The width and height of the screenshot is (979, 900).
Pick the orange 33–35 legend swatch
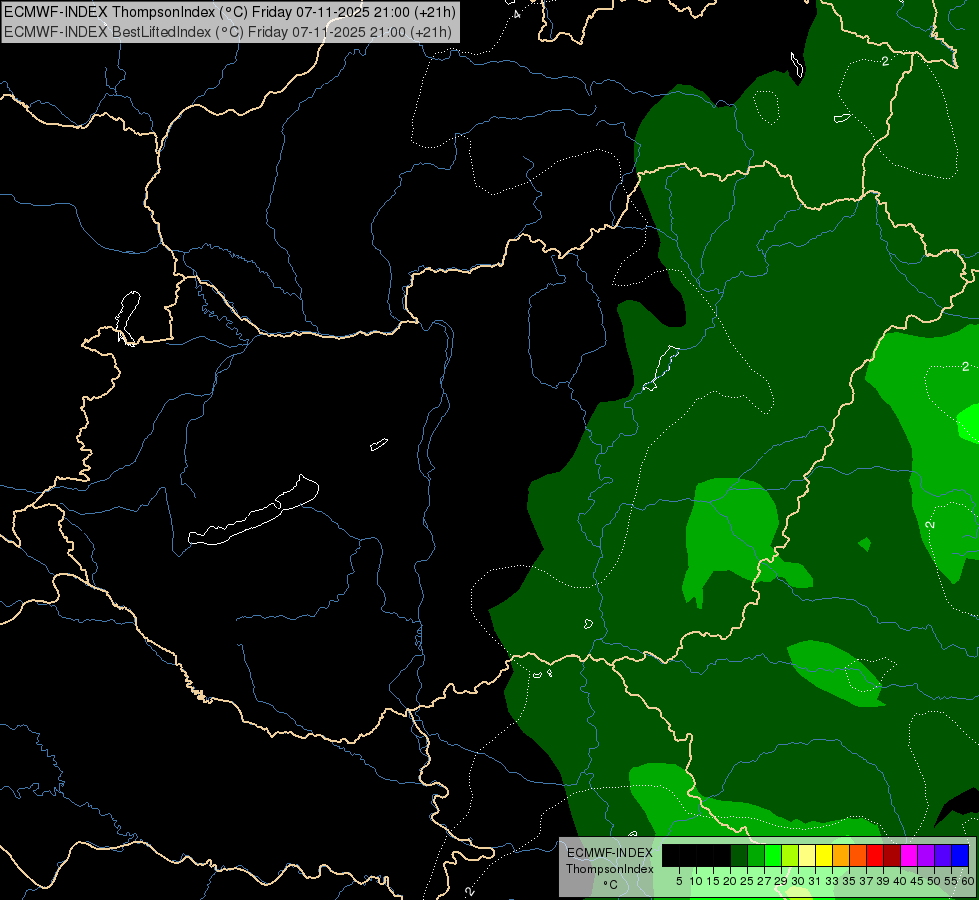coord(841,855)
